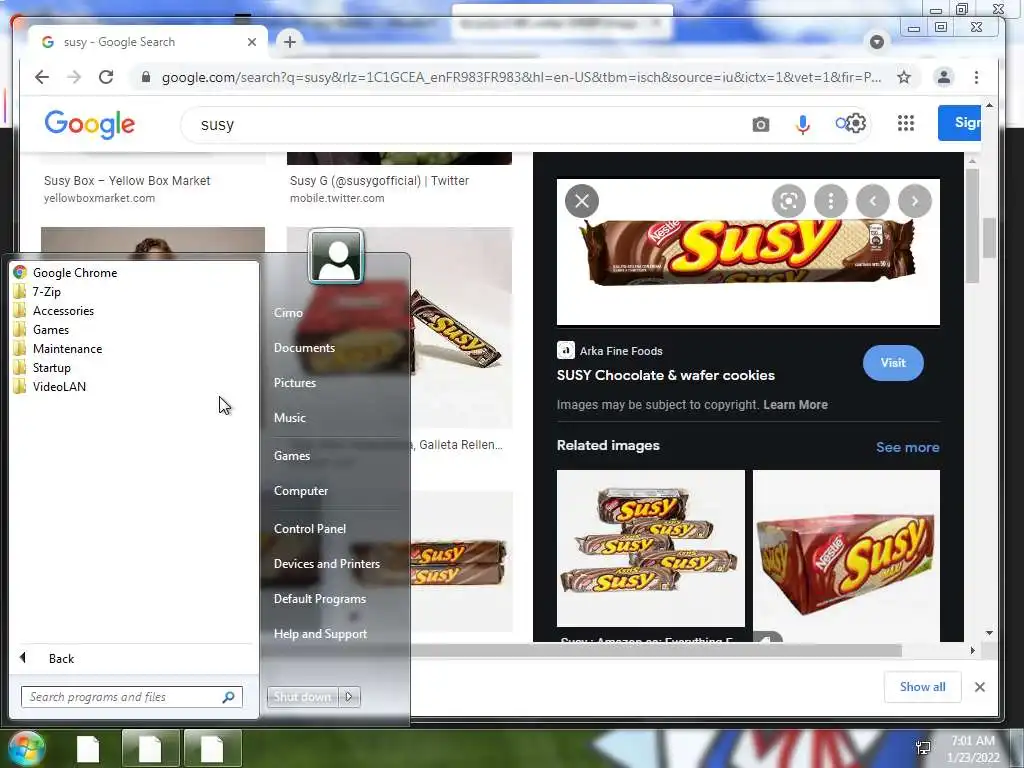The height and width of the screenshot is (768, 1024).
Task: Open the Chrome profile avatar menu
Action: tap(943, 77)
